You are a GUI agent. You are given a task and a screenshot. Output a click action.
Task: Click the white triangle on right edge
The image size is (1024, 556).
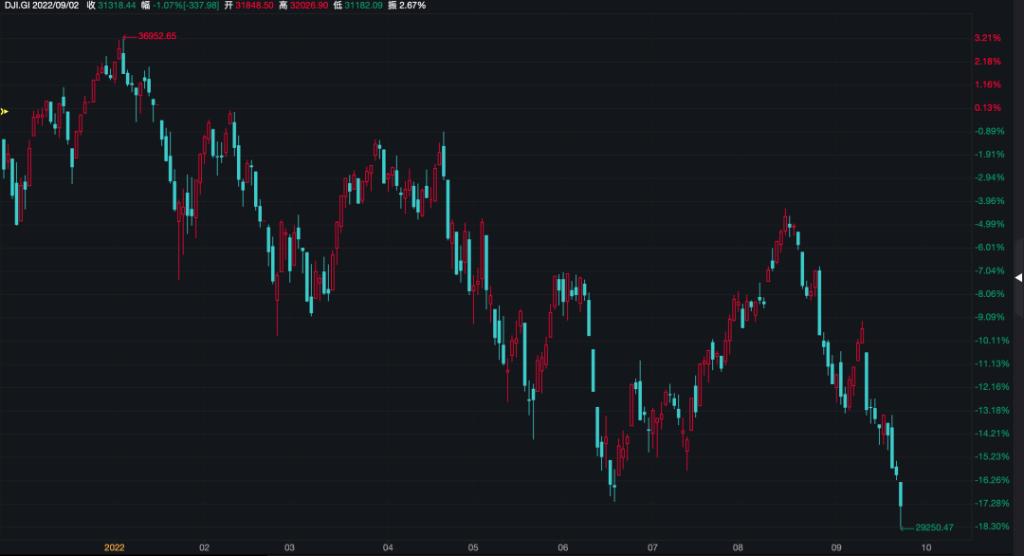point(1018,277)
